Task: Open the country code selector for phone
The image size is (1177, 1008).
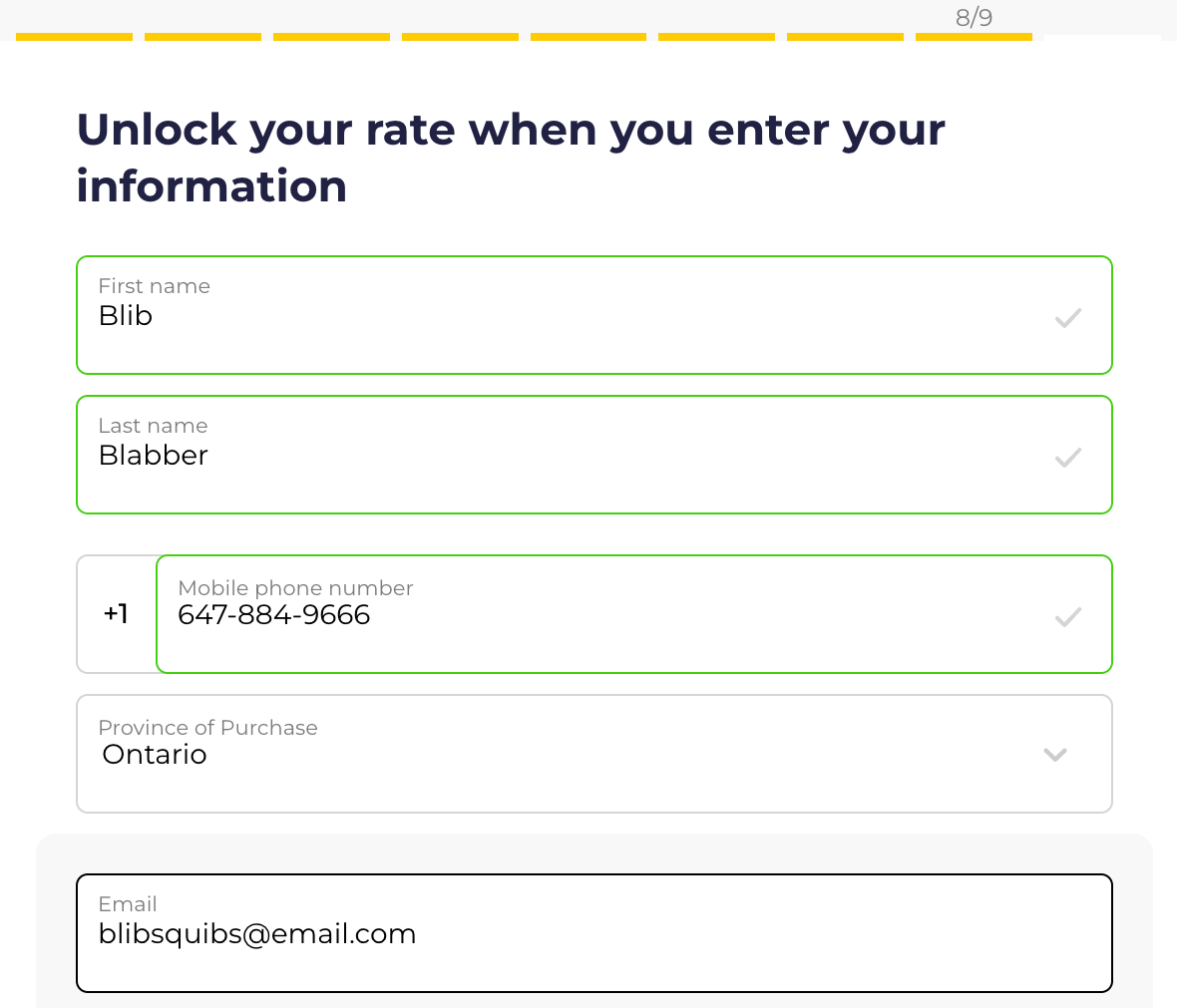Action: (x=116, y=614)
